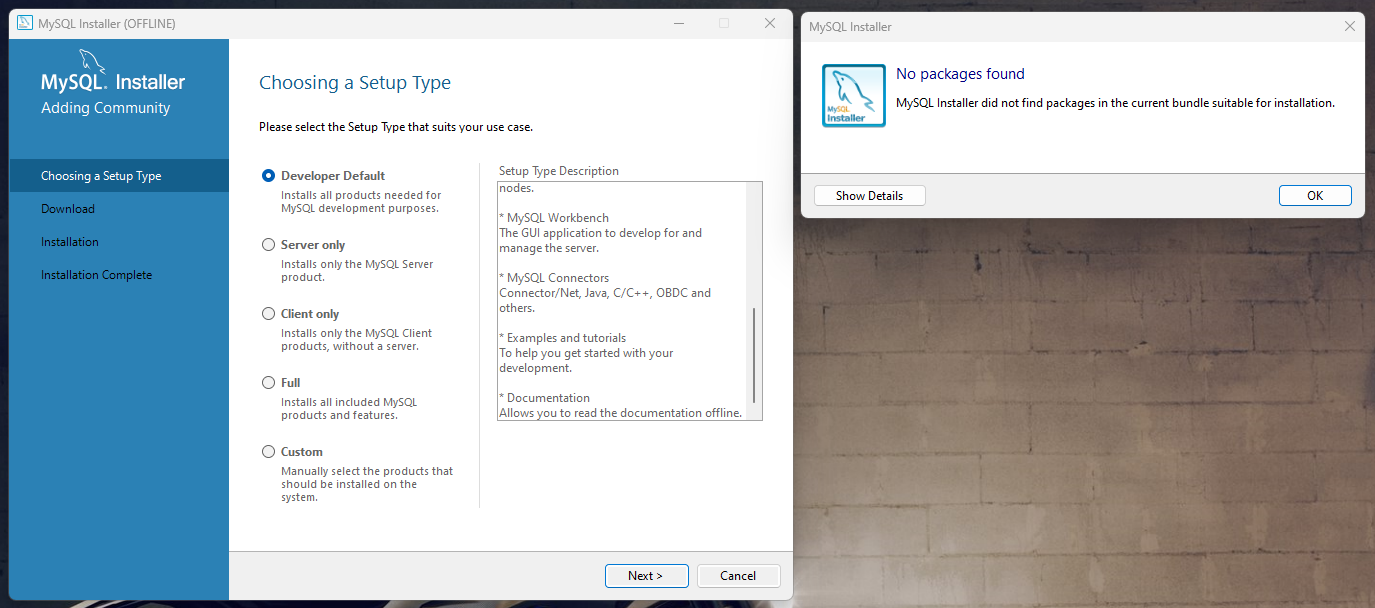Click the Setup Type Description scrollbar thumb

click(754, 354)
